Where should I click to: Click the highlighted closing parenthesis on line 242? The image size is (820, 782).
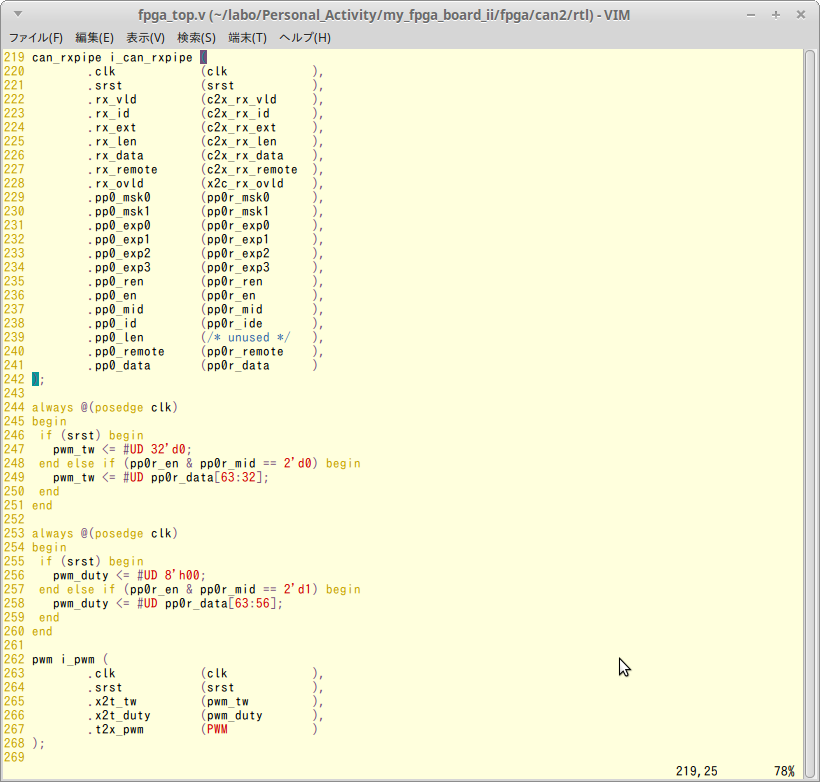pyautogui.click(x=36, y=380)
